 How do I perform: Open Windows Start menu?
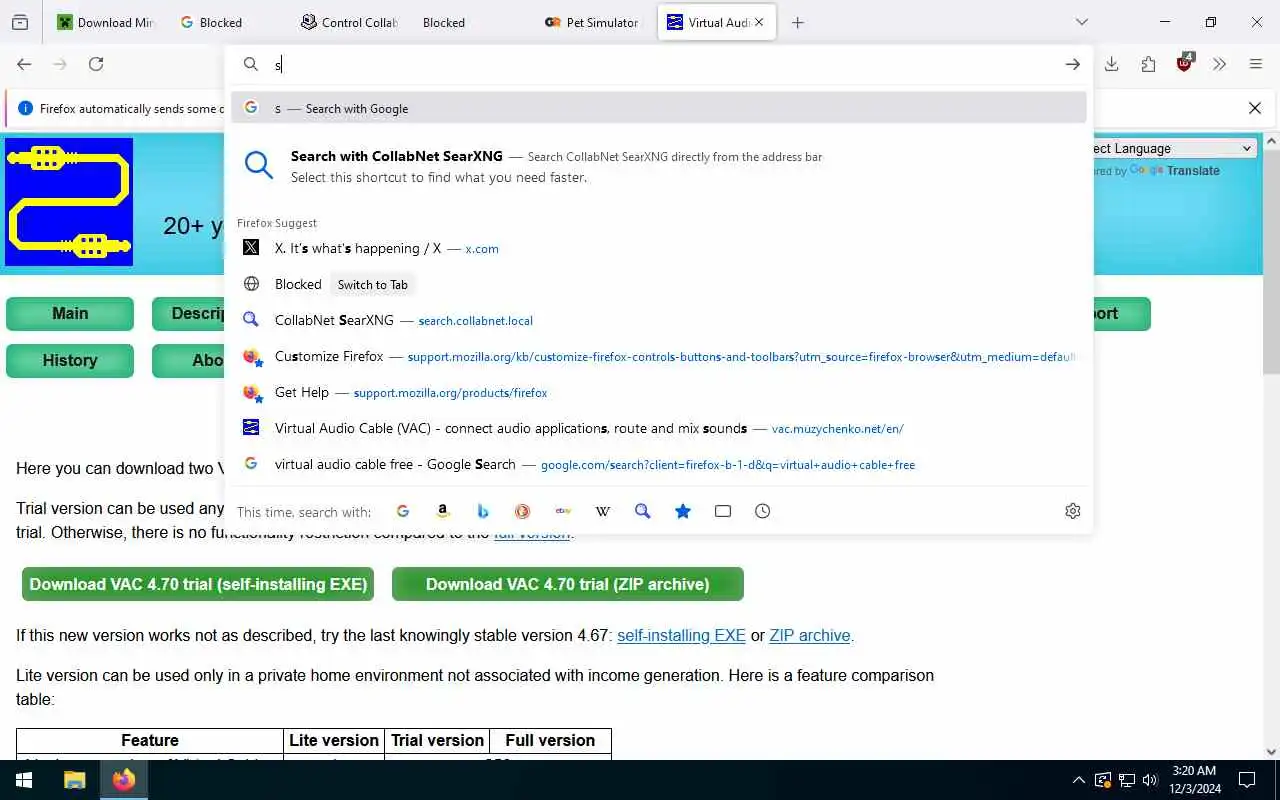(x=24, y=780)
